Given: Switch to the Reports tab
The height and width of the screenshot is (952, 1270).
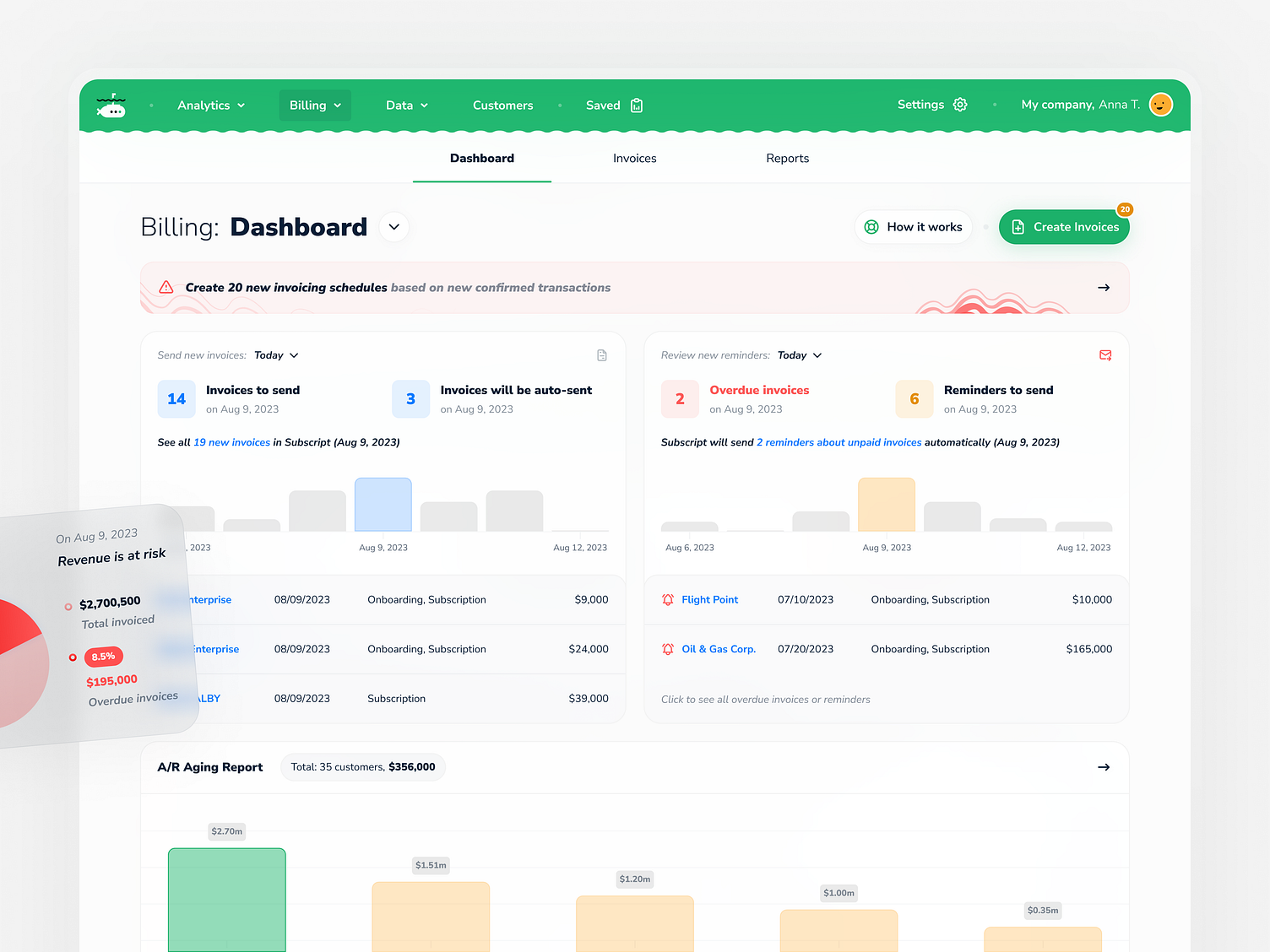Looking at the screenshot, I should pyautogui.click(x=787, y=158).
